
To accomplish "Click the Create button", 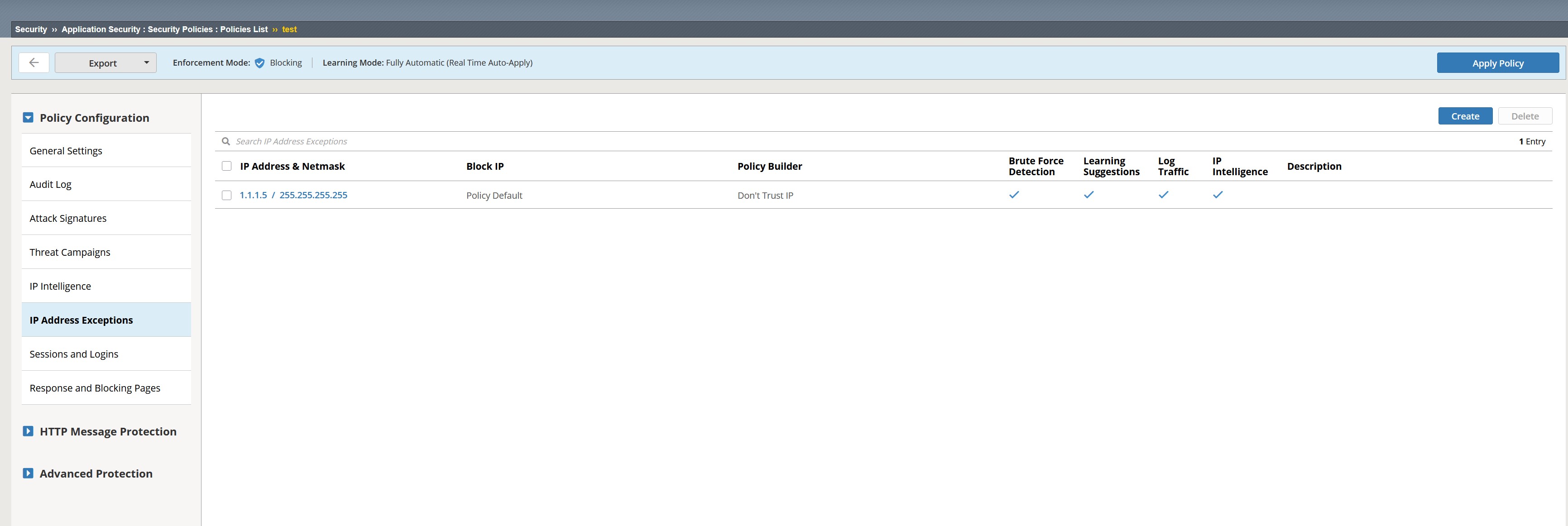I will 1464,116.
